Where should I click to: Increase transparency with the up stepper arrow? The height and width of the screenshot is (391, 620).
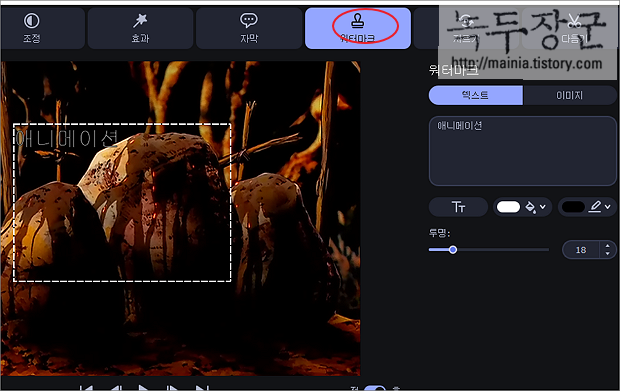coord(608,246)
